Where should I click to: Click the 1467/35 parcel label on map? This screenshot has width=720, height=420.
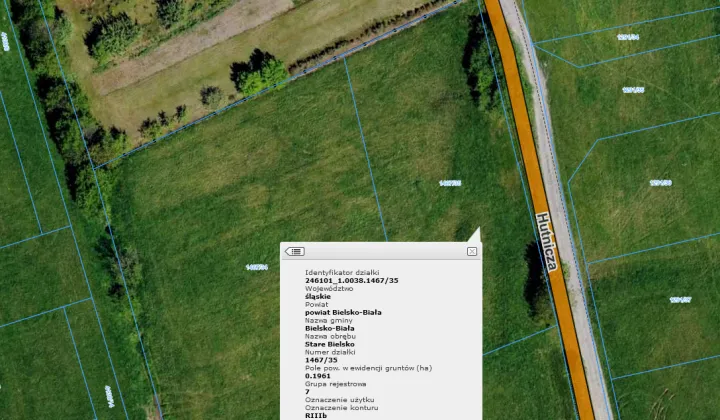pos(450,183)
